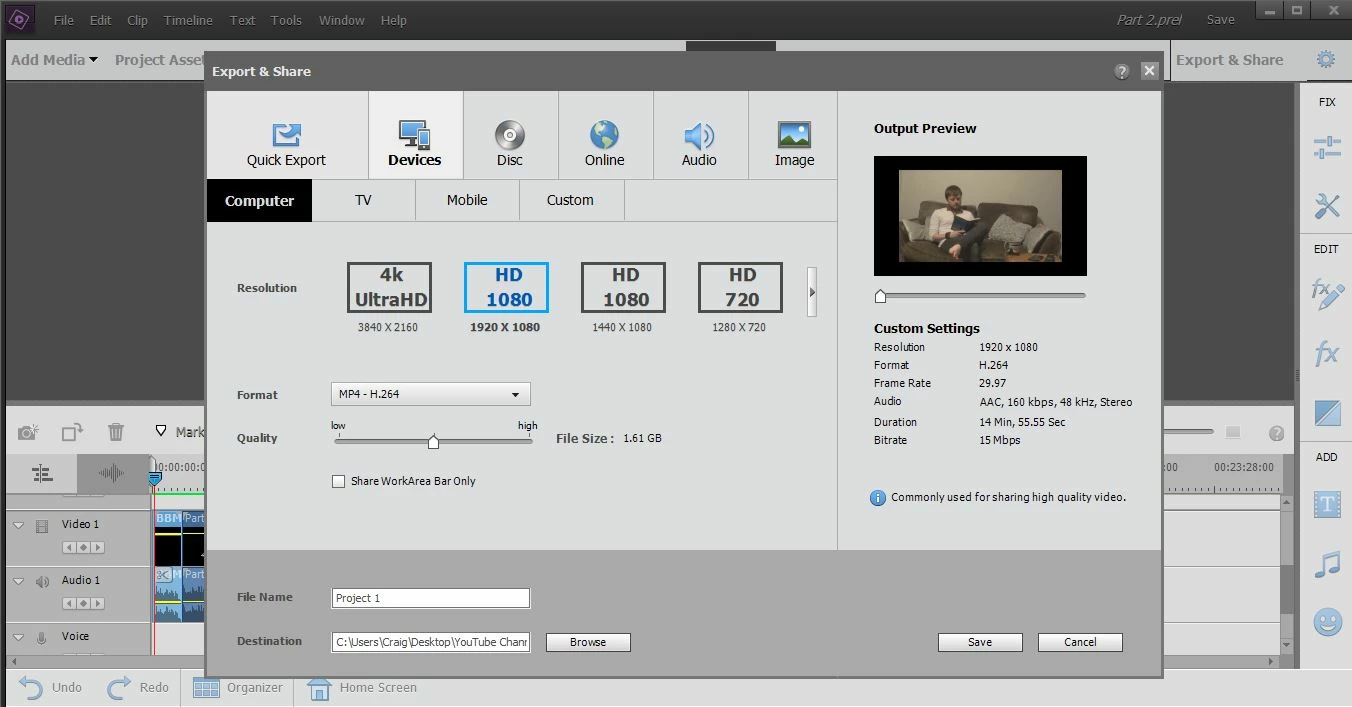Undo the last action

[50, 688]
